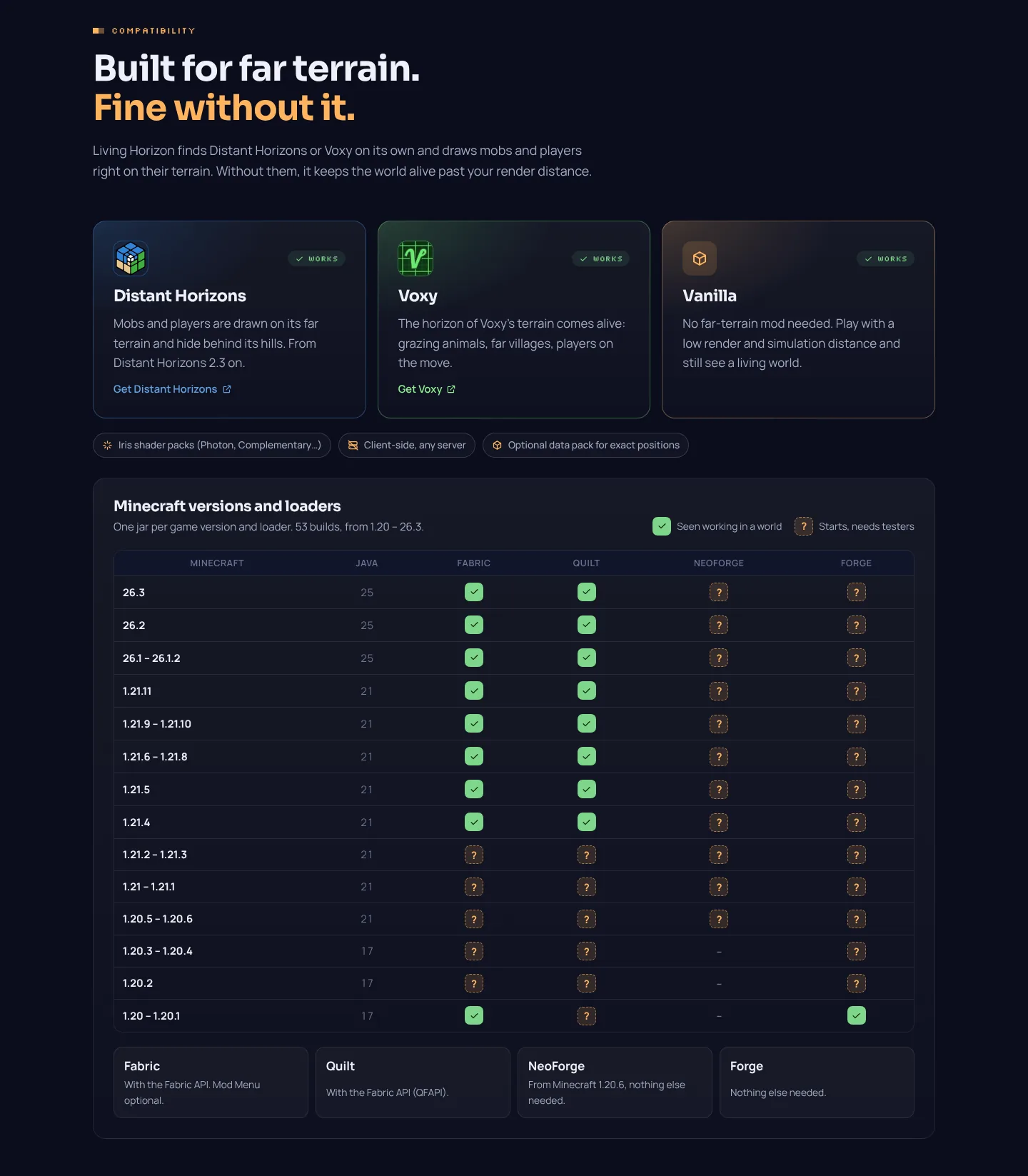Open the Get Distant Horizons link

(x=172, y=389)
